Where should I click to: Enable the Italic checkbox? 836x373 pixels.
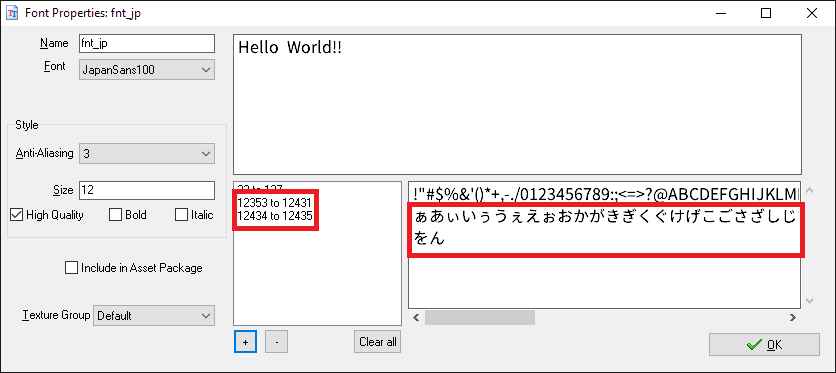(182, 215)
